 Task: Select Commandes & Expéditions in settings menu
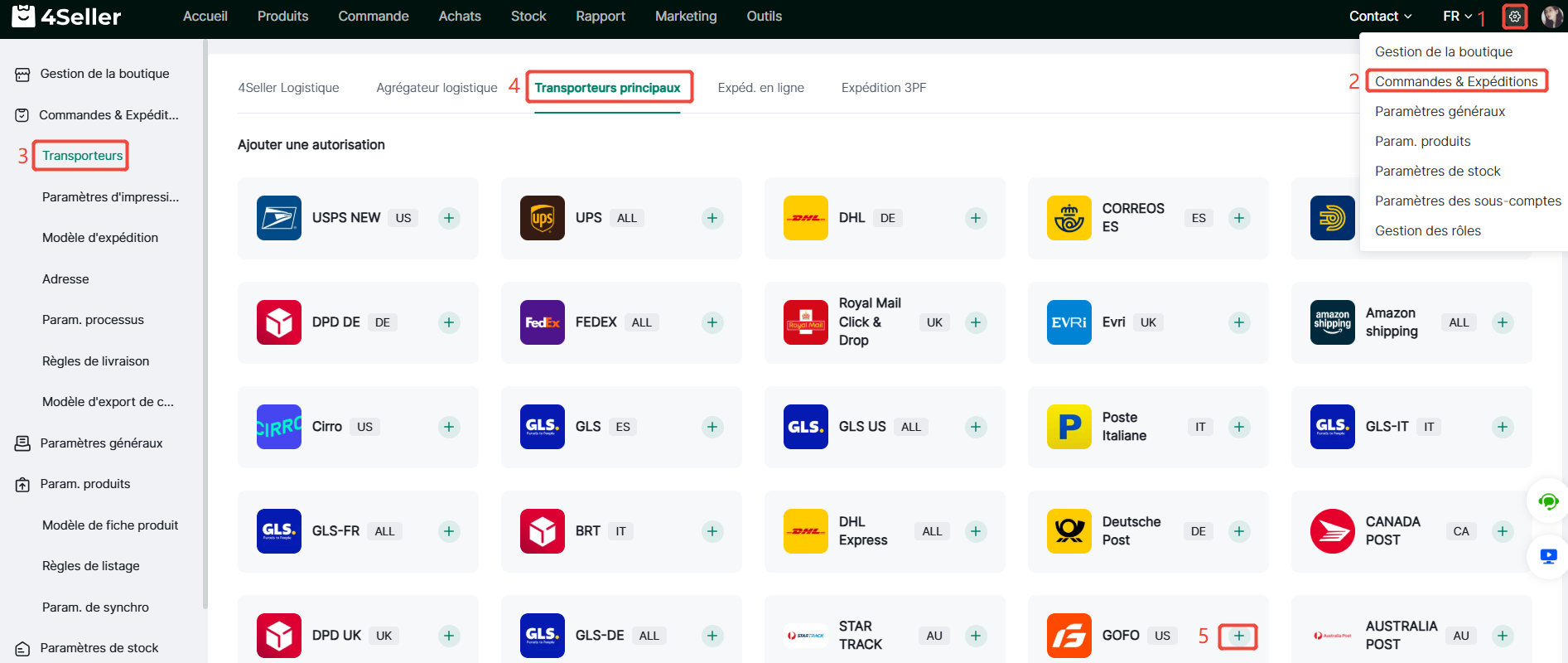(1456, 81)
